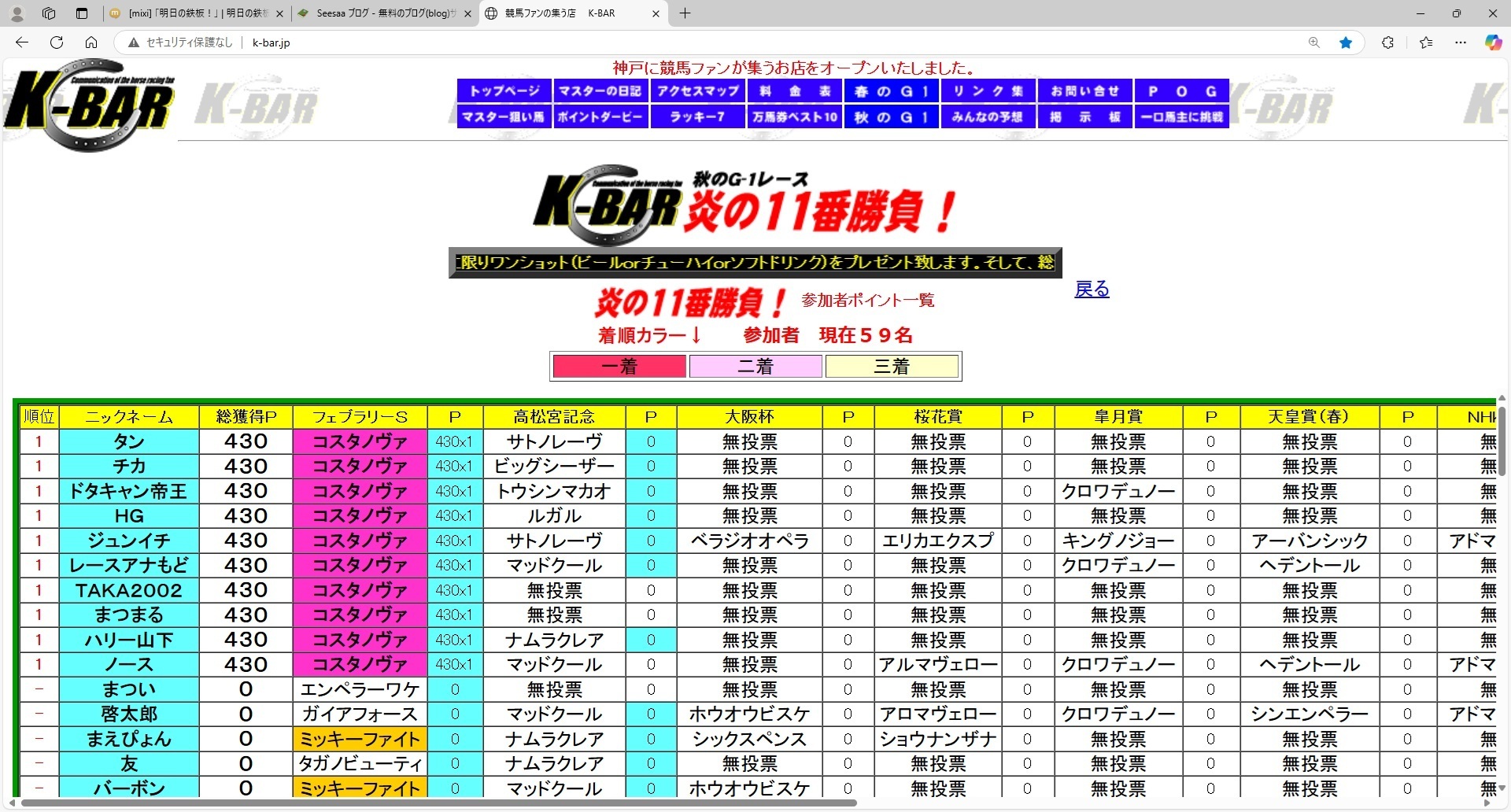Click トウシンマカオ in the 高松宮記念 column
The width and height of the screenshot is (1511, 812).
(x=554, y=492)
